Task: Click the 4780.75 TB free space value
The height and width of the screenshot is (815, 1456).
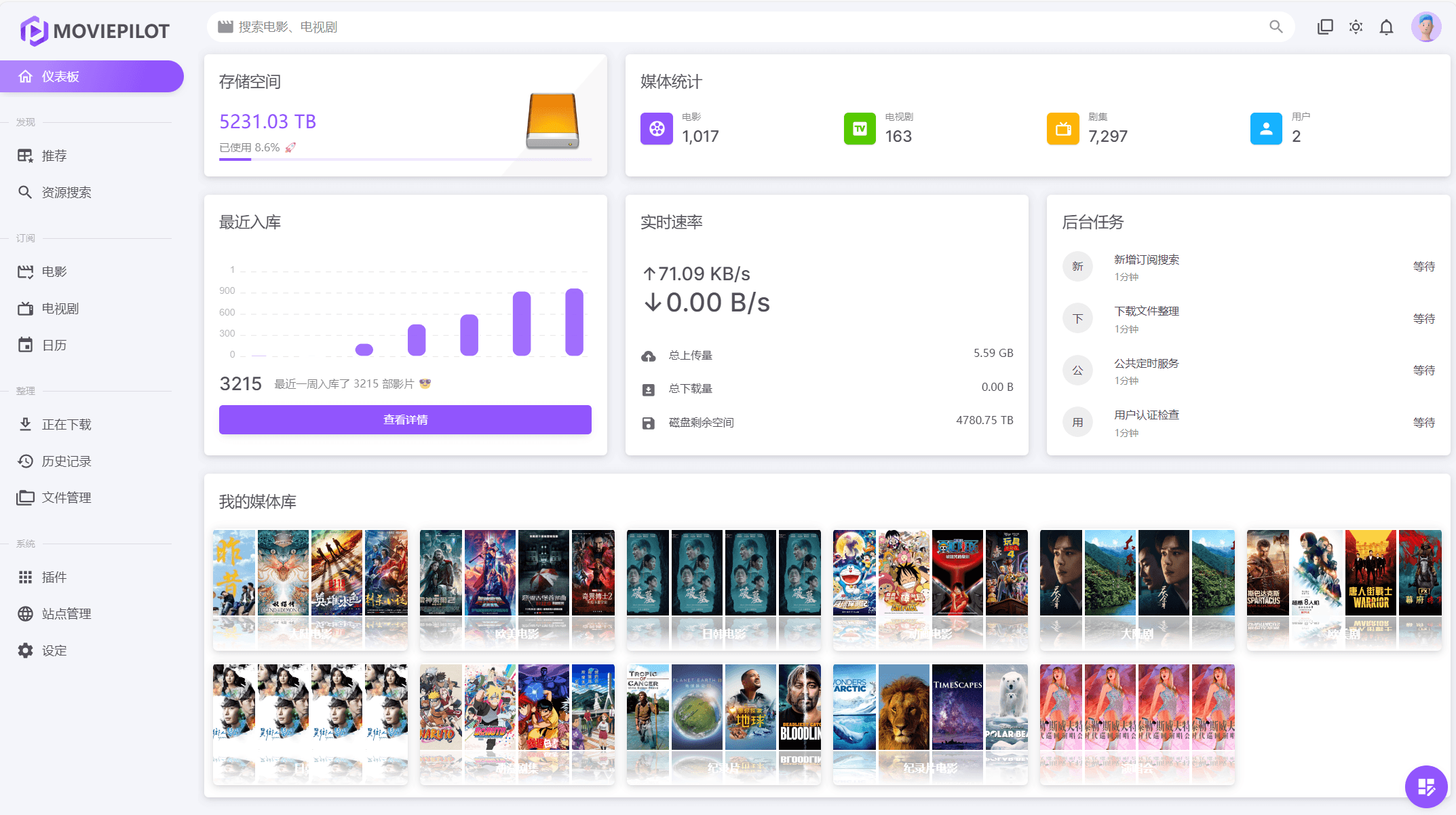Action: pyautogui.click(x=984, y=420)
